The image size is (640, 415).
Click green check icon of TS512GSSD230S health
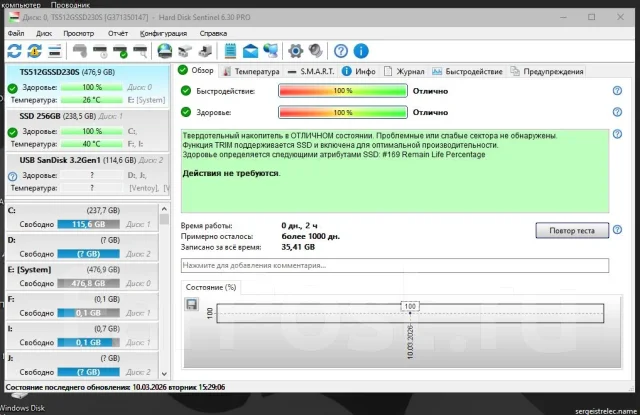[13, 88]
